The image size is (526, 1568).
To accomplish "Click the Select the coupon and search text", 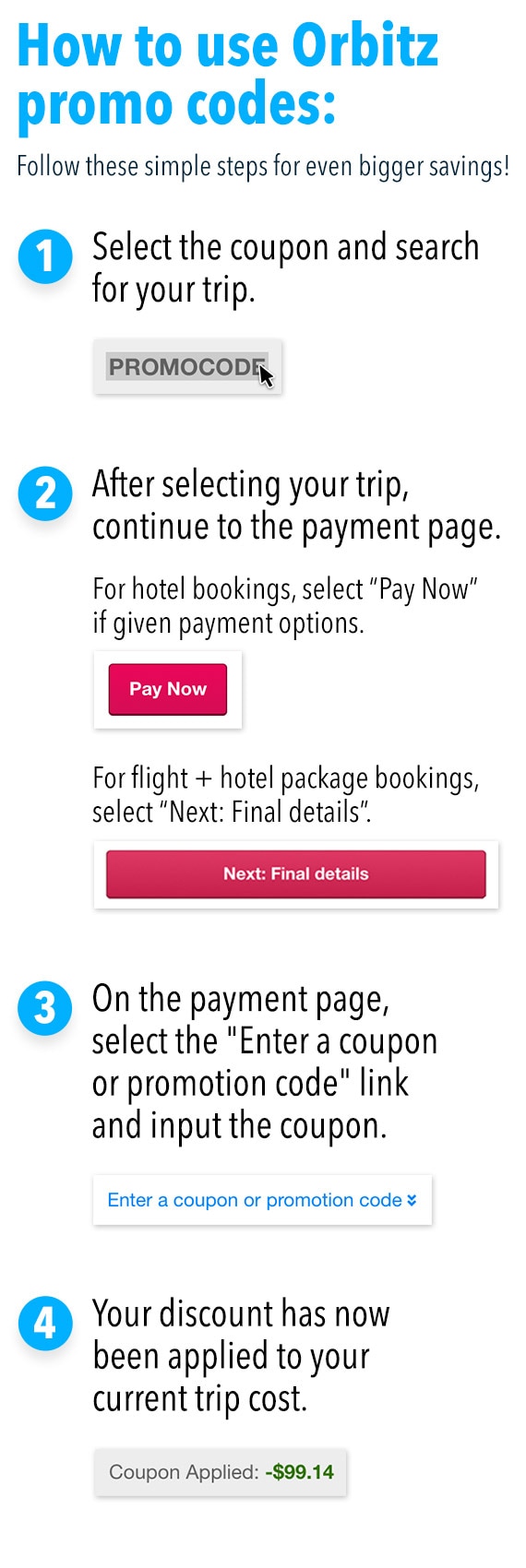I will [285, 268].
